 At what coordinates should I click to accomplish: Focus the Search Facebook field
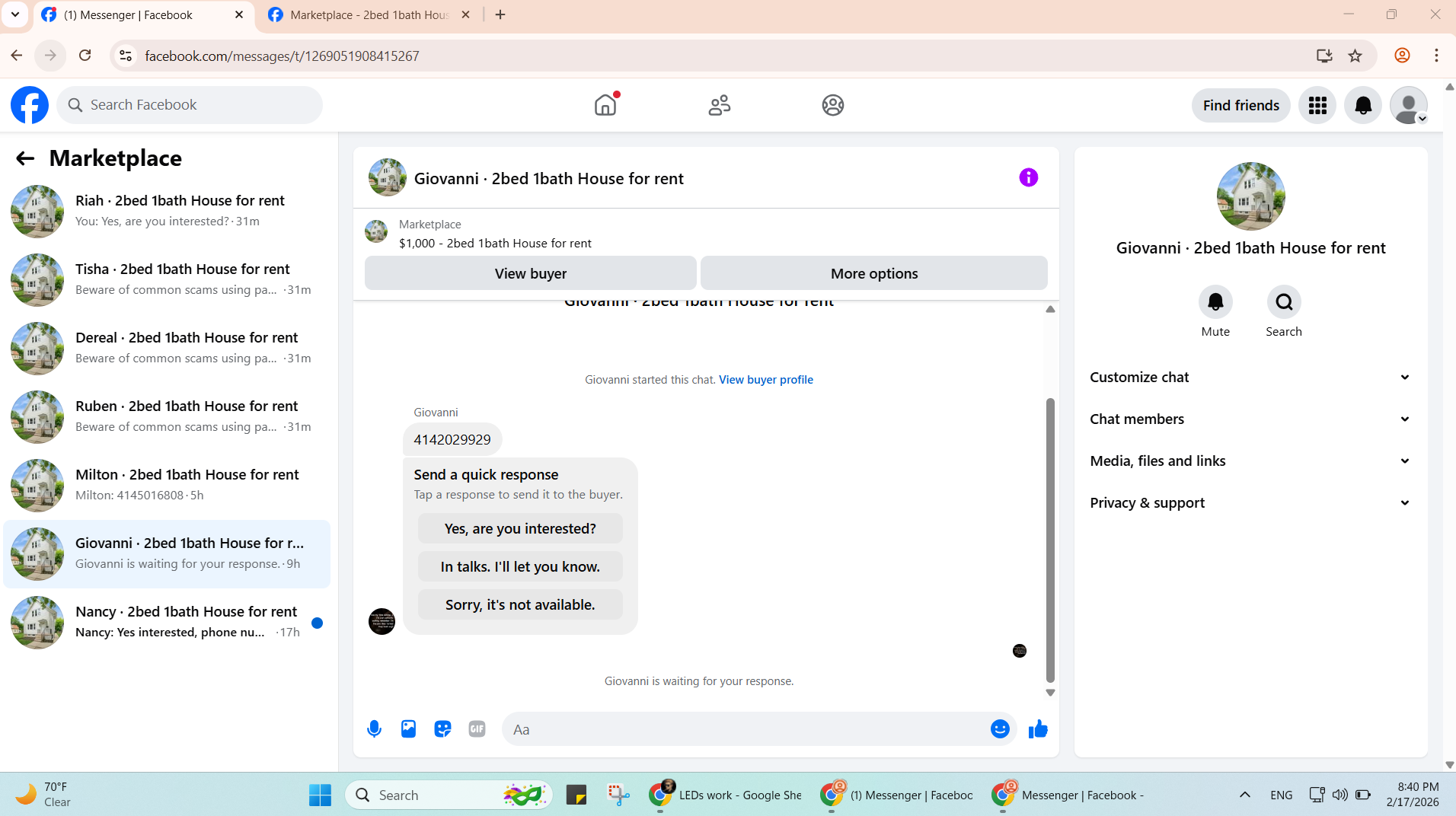tap(190, 105)
